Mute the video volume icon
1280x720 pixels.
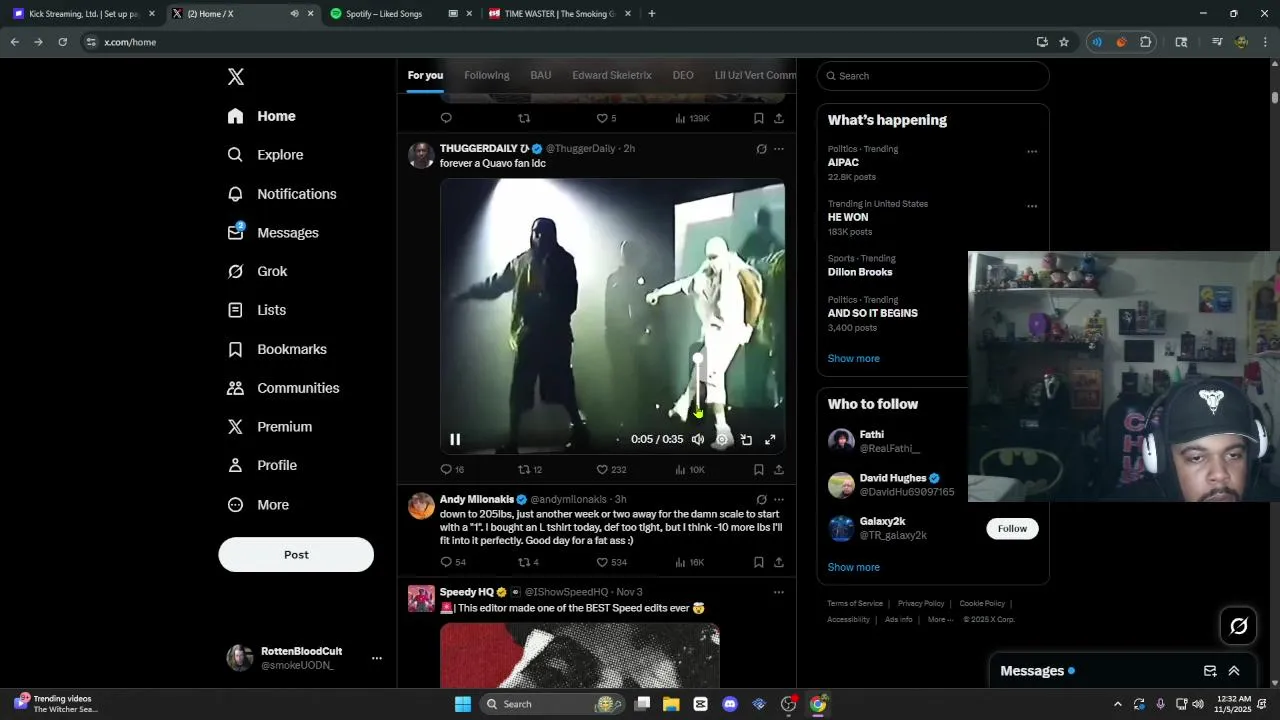(698, 439)
